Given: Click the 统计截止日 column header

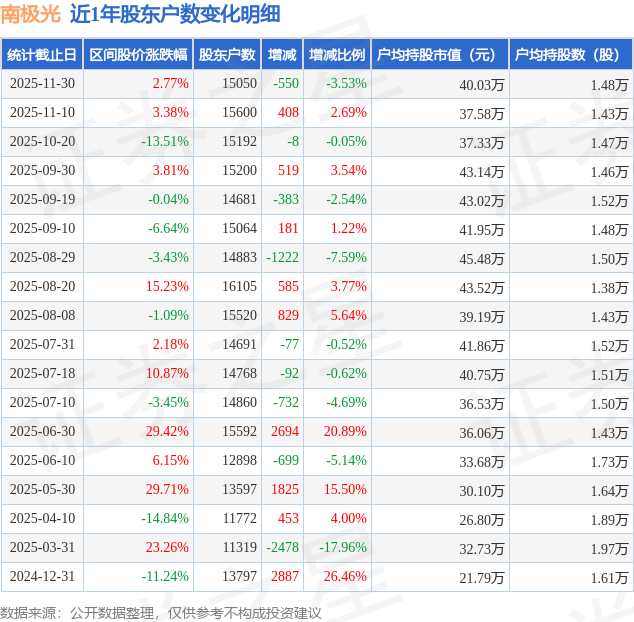Looking at the screenshot, I should click(x=42, y=55).
